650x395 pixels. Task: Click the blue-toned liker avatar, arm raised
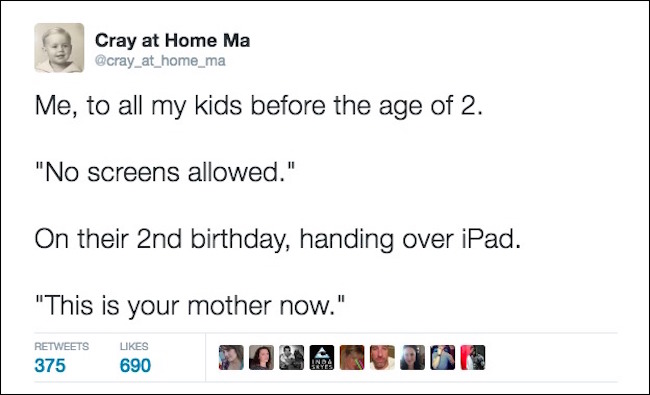(443, 357)
